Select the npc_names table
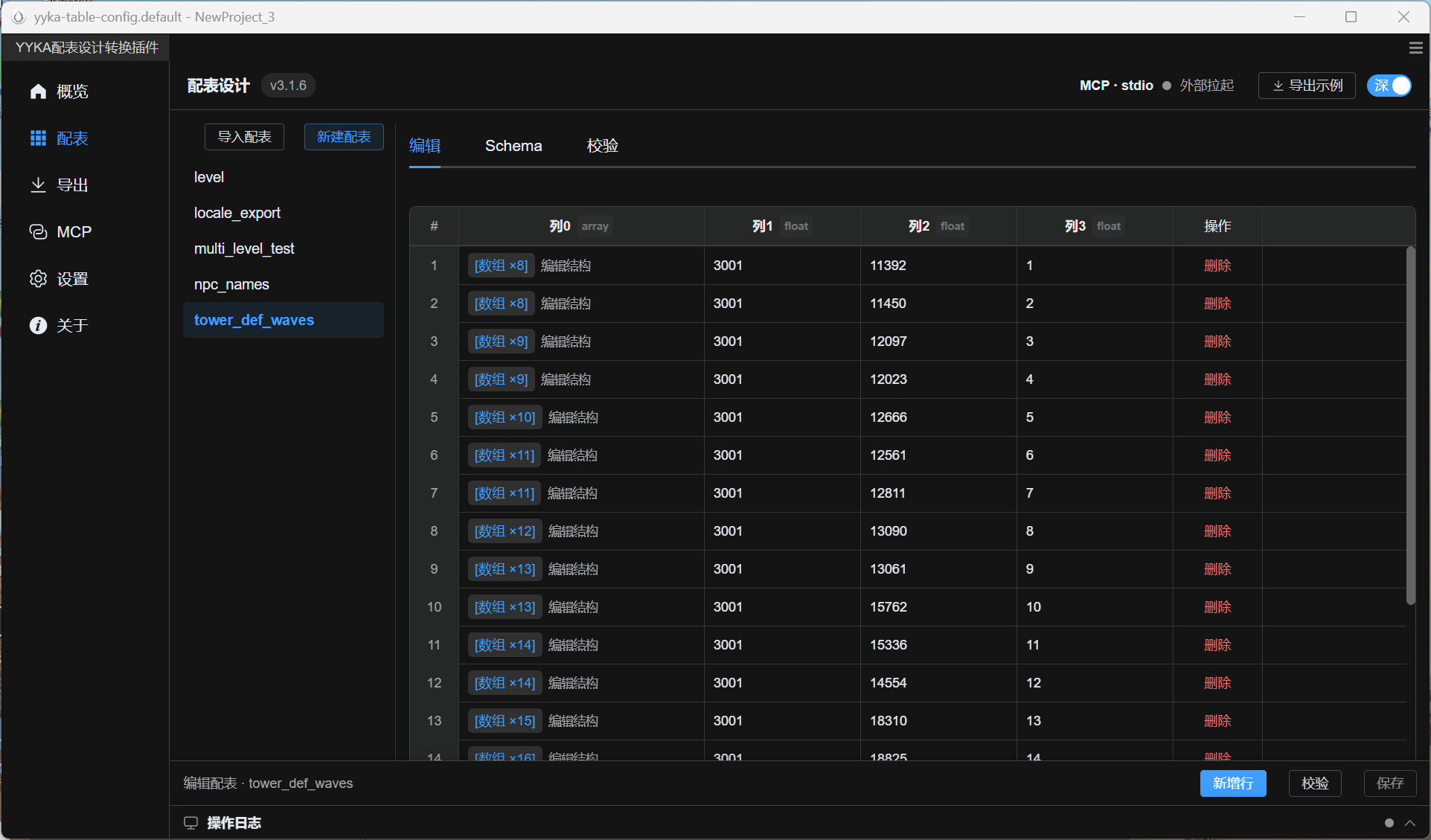This screenshot has width=1431, height=840. (284, 284)
